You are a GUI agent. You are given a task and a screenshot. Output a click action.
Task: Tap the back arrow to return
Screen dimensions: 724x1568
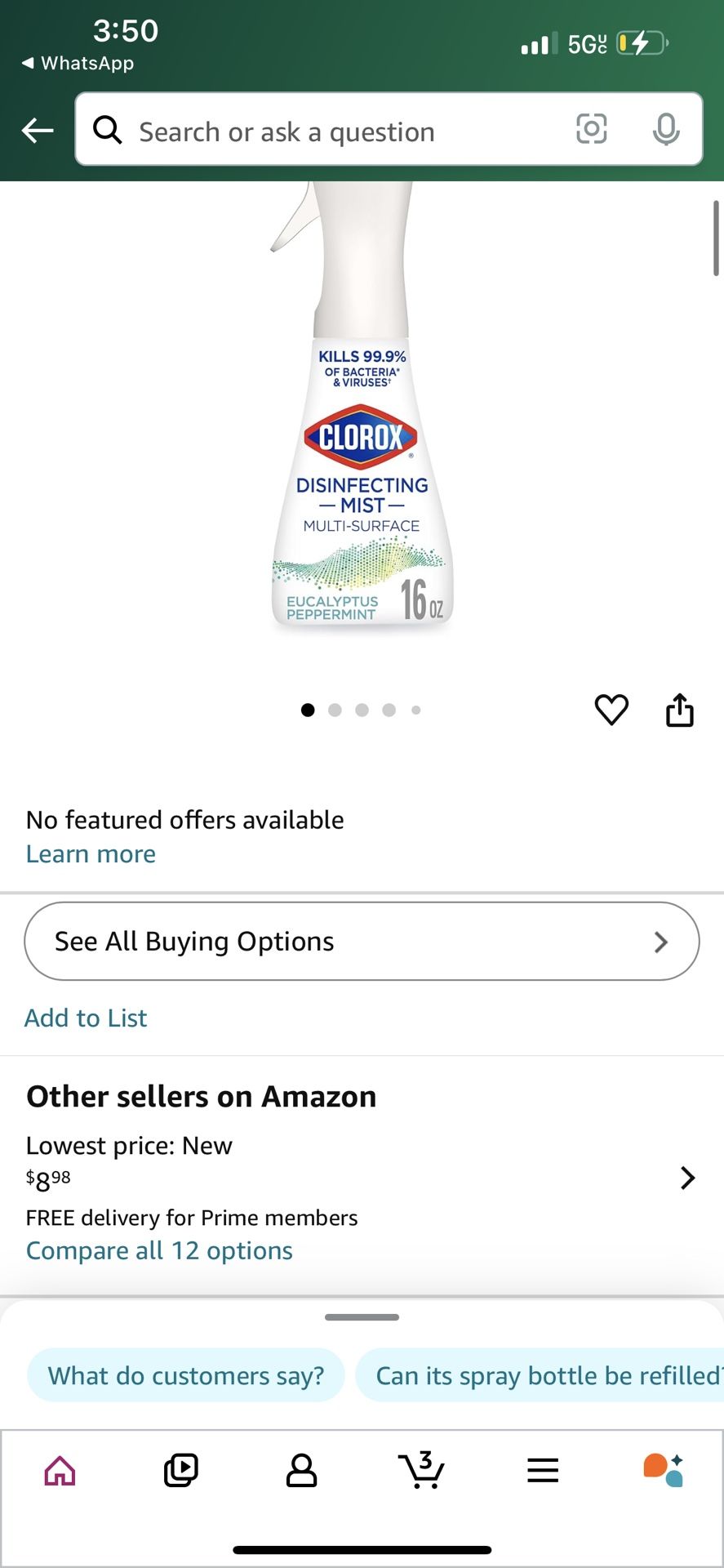37,130
